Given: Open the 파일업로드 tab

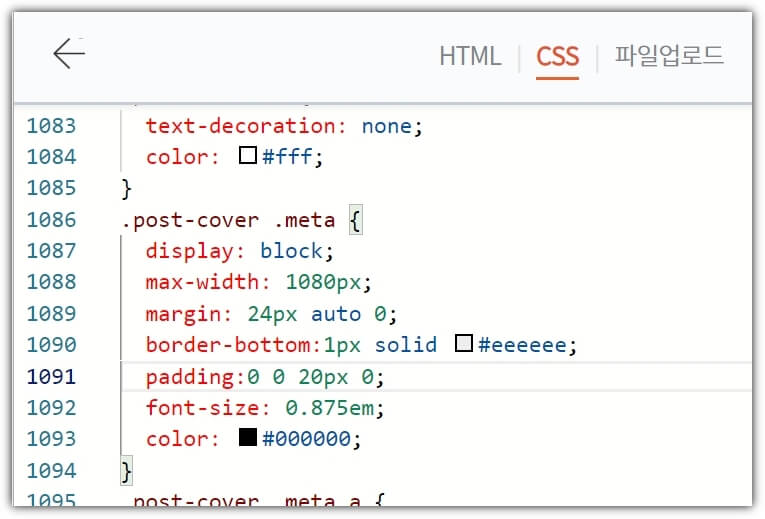Looking at the screenshot, I should 669,55.
